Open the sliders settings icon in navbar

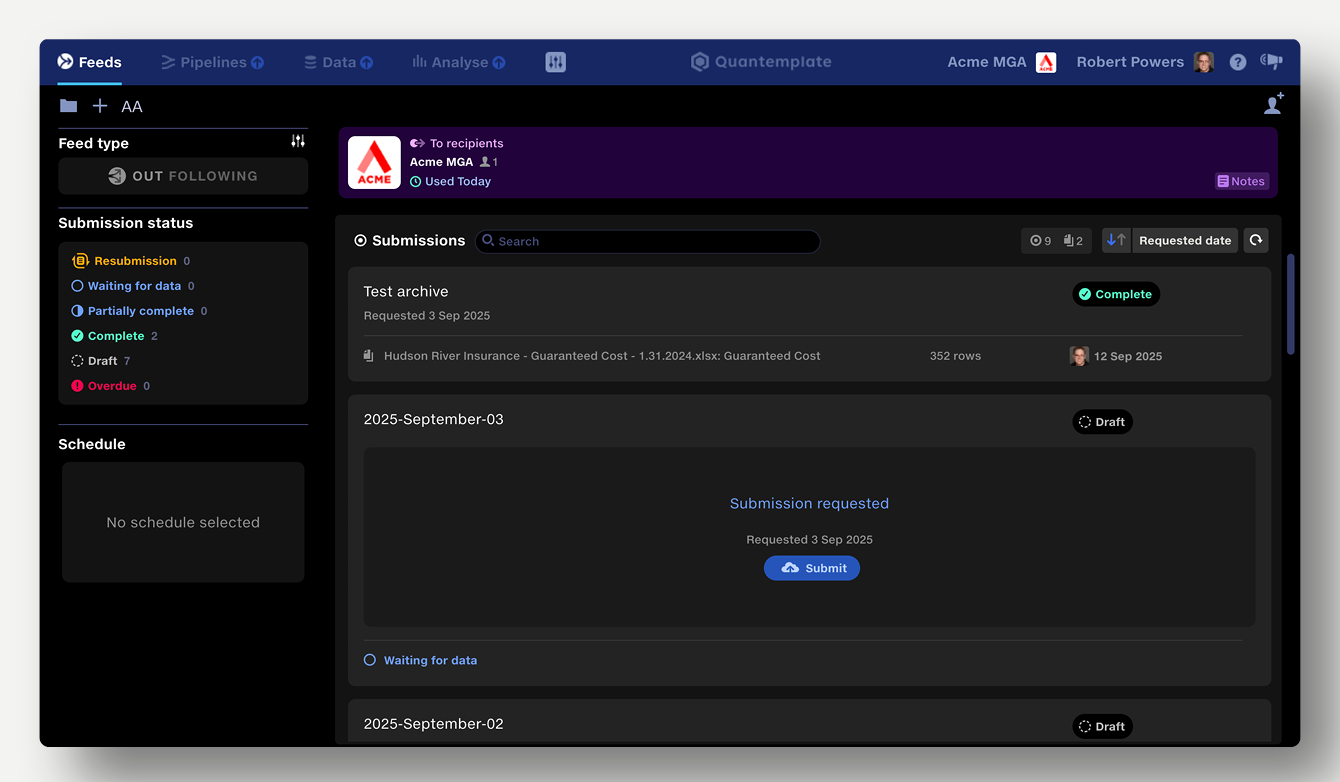pos(556,62)
